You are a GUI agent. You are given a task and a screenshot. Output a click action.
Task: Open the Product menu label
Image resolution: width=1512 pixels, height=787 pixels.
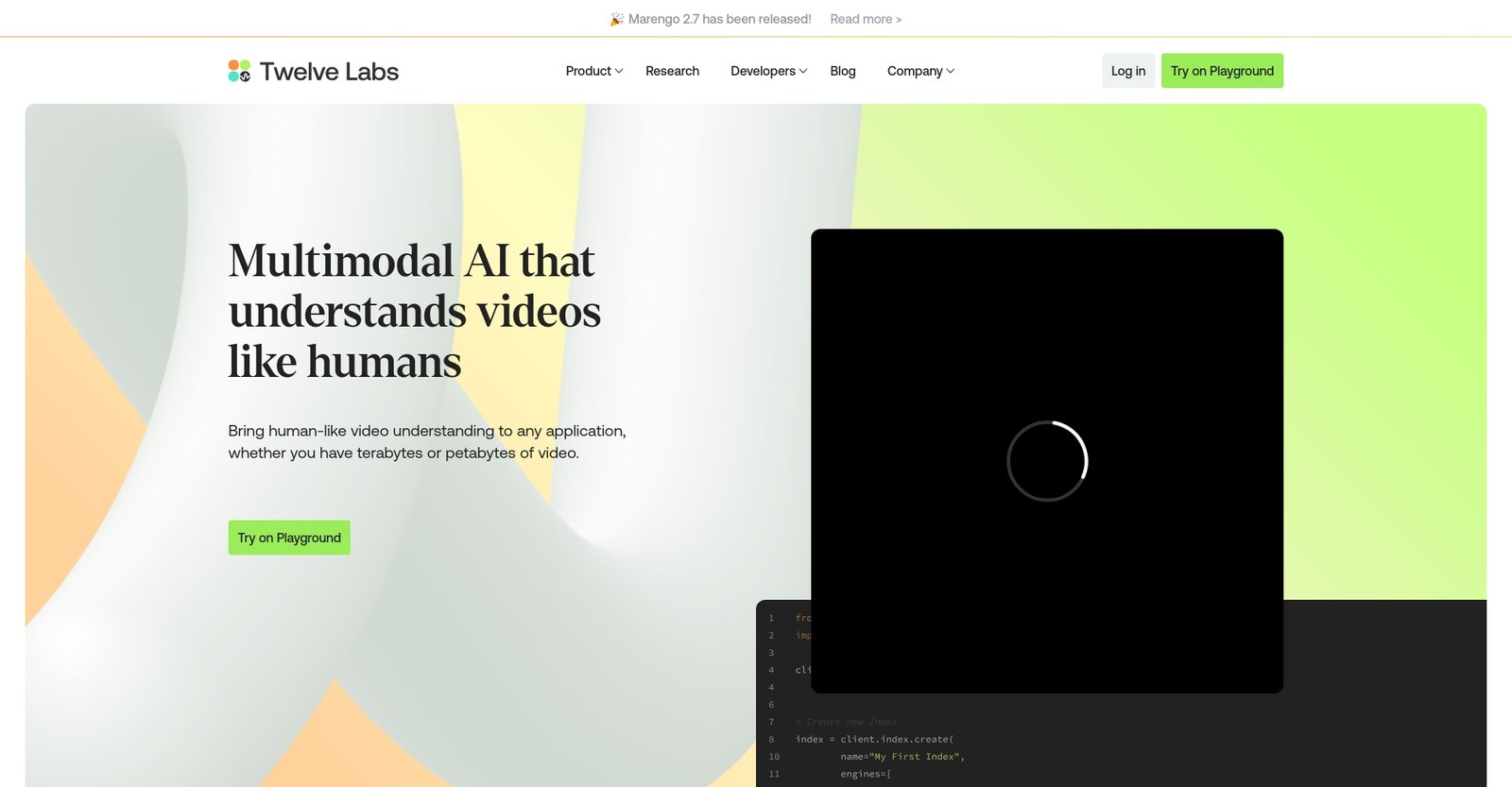[x=588, y=71]
